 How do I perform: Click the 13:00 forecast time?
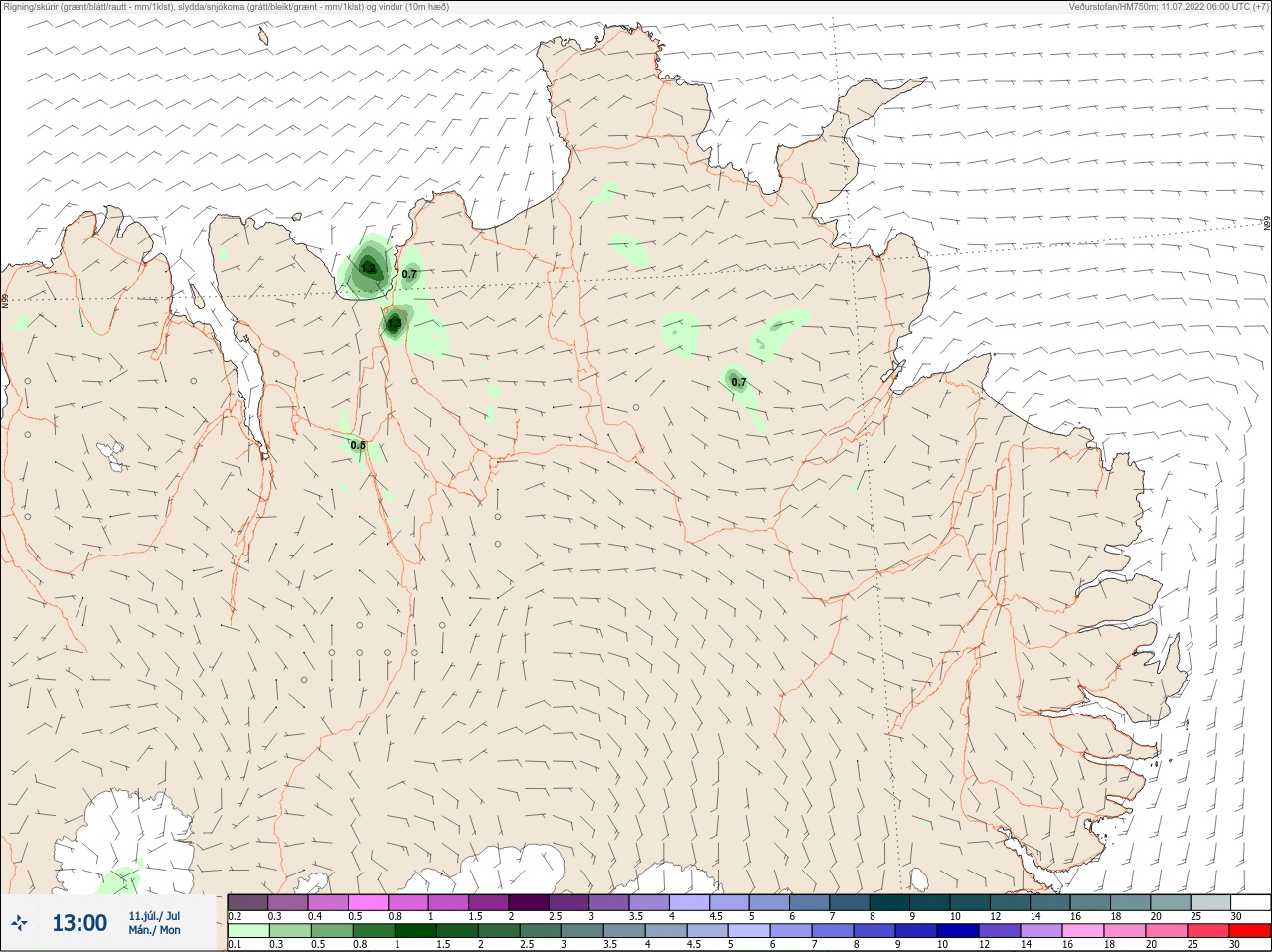pyautogui.click(x=79, y=923)
